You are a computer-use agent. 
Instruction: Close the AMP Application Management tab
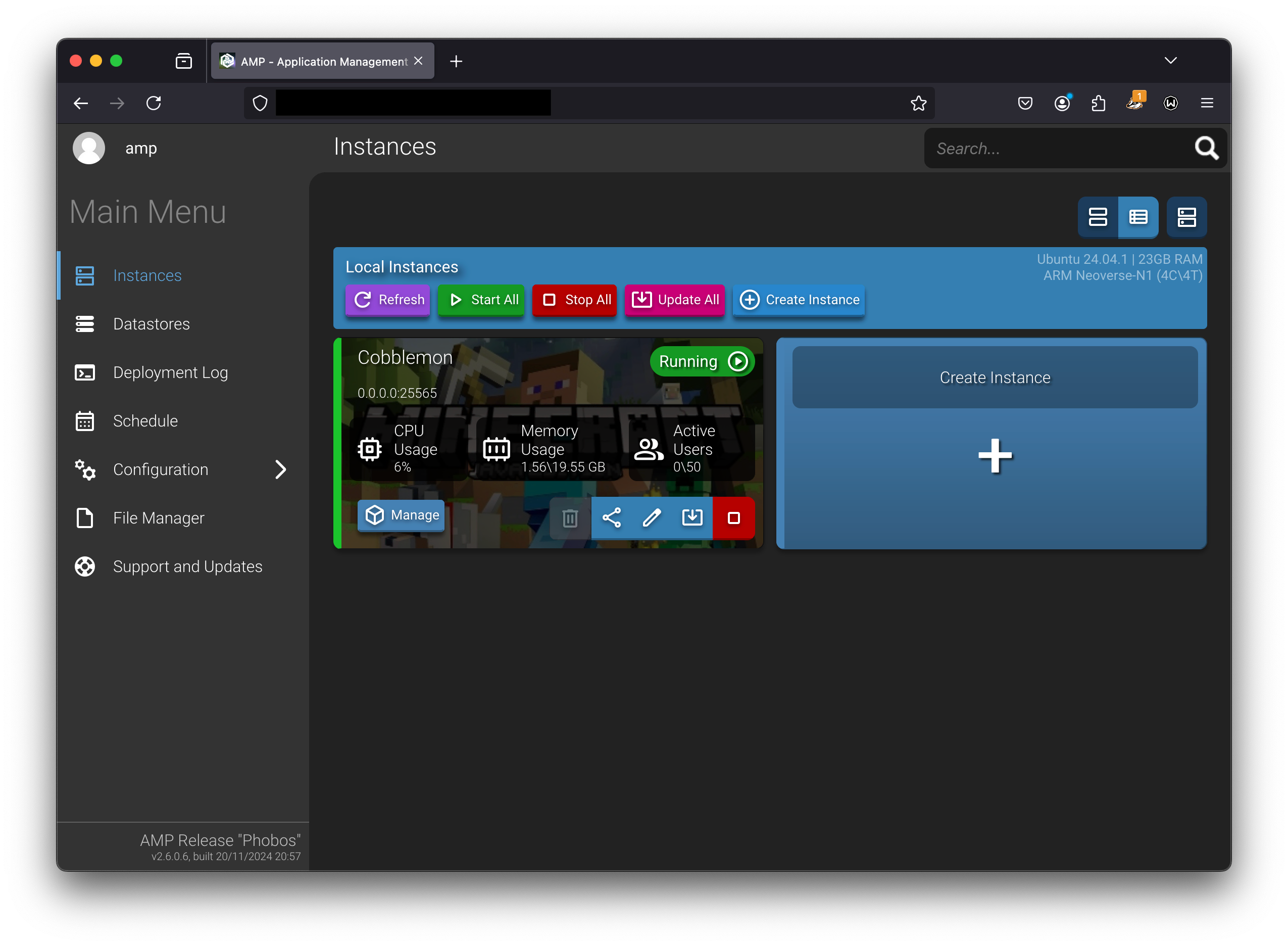click(x=419, y=61)
